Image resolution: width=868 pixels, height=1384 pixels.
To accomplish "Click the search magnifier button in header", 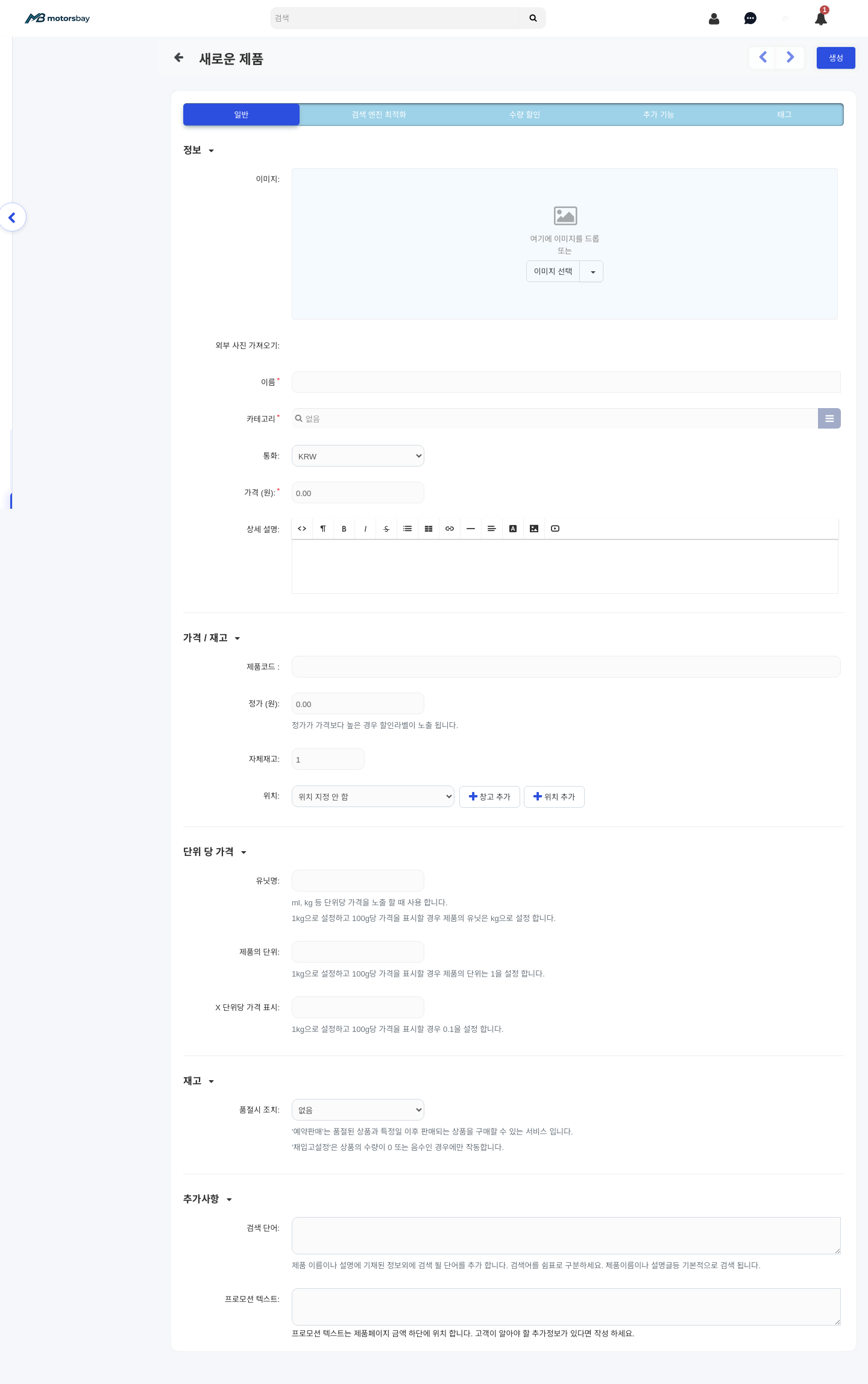I will click(x=533, y=18).
